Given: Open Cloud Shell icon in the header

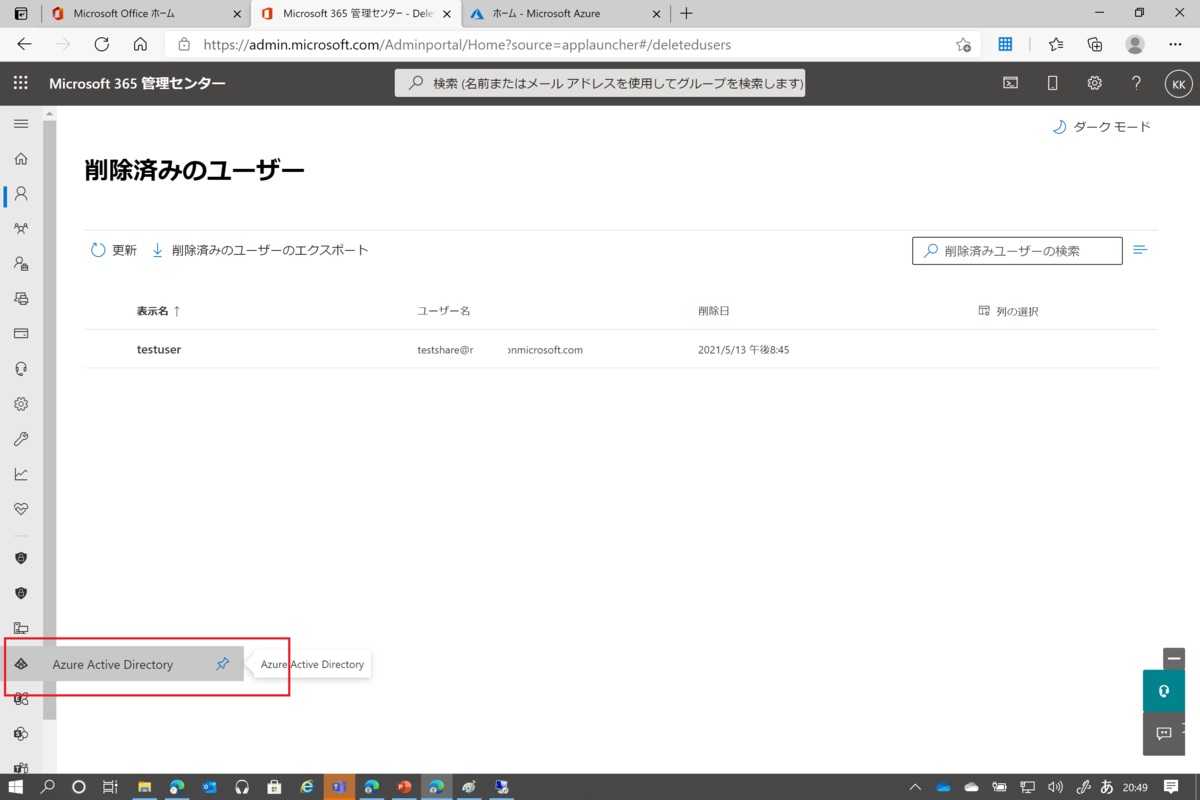Looking at the screenshot, I should tap(1011, 84).
